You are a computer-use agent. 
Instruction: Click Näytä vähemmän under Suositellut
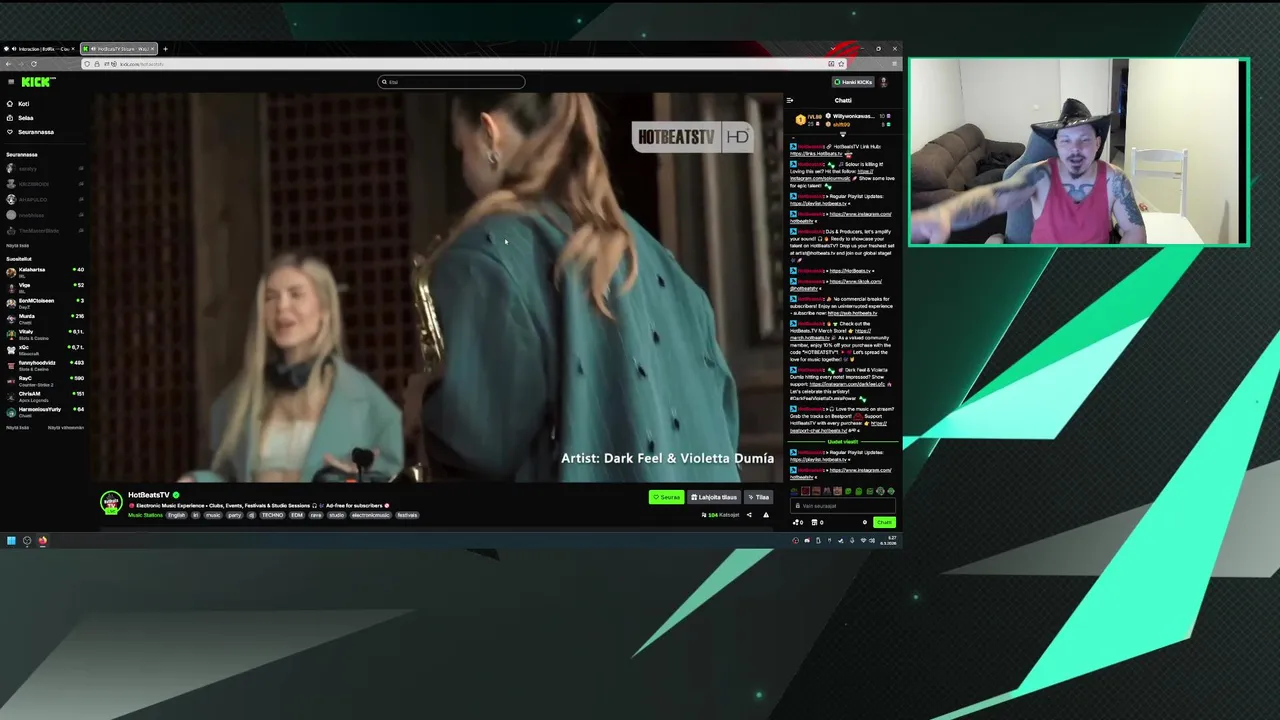pos(66,427)
